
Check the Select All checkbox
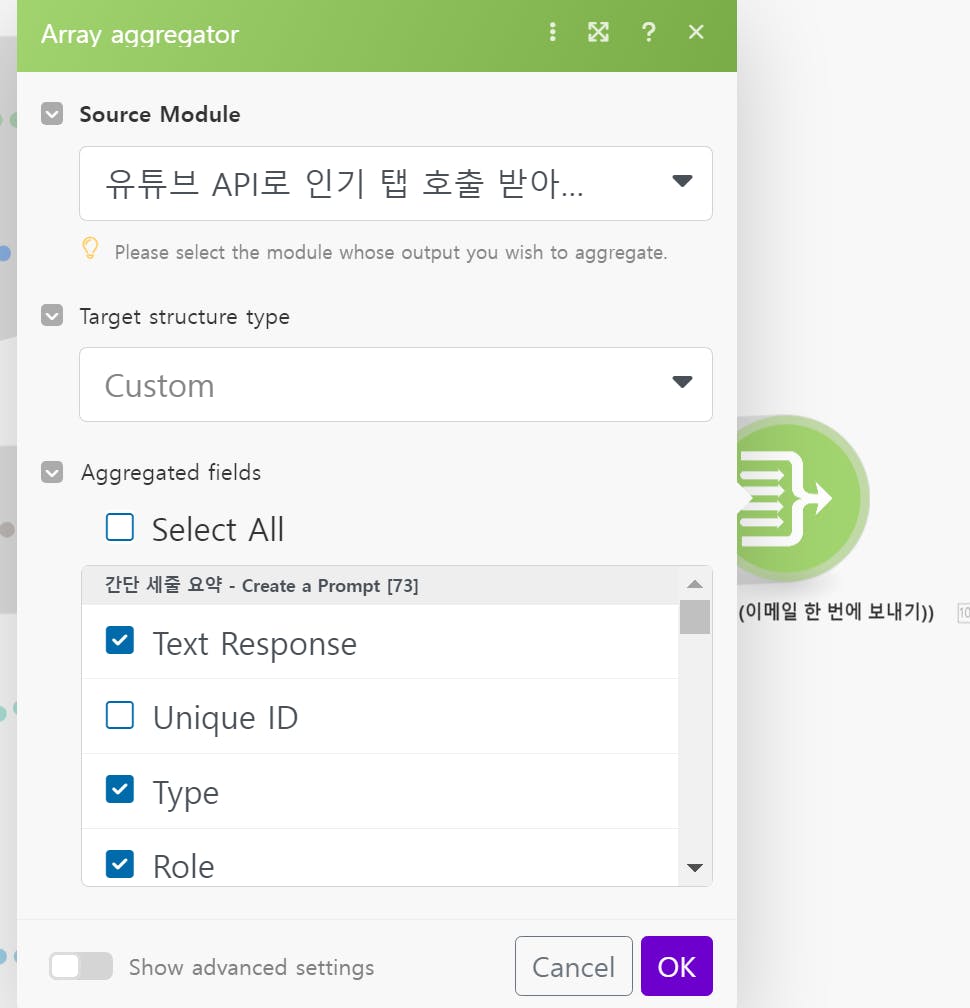click(120, 527)
